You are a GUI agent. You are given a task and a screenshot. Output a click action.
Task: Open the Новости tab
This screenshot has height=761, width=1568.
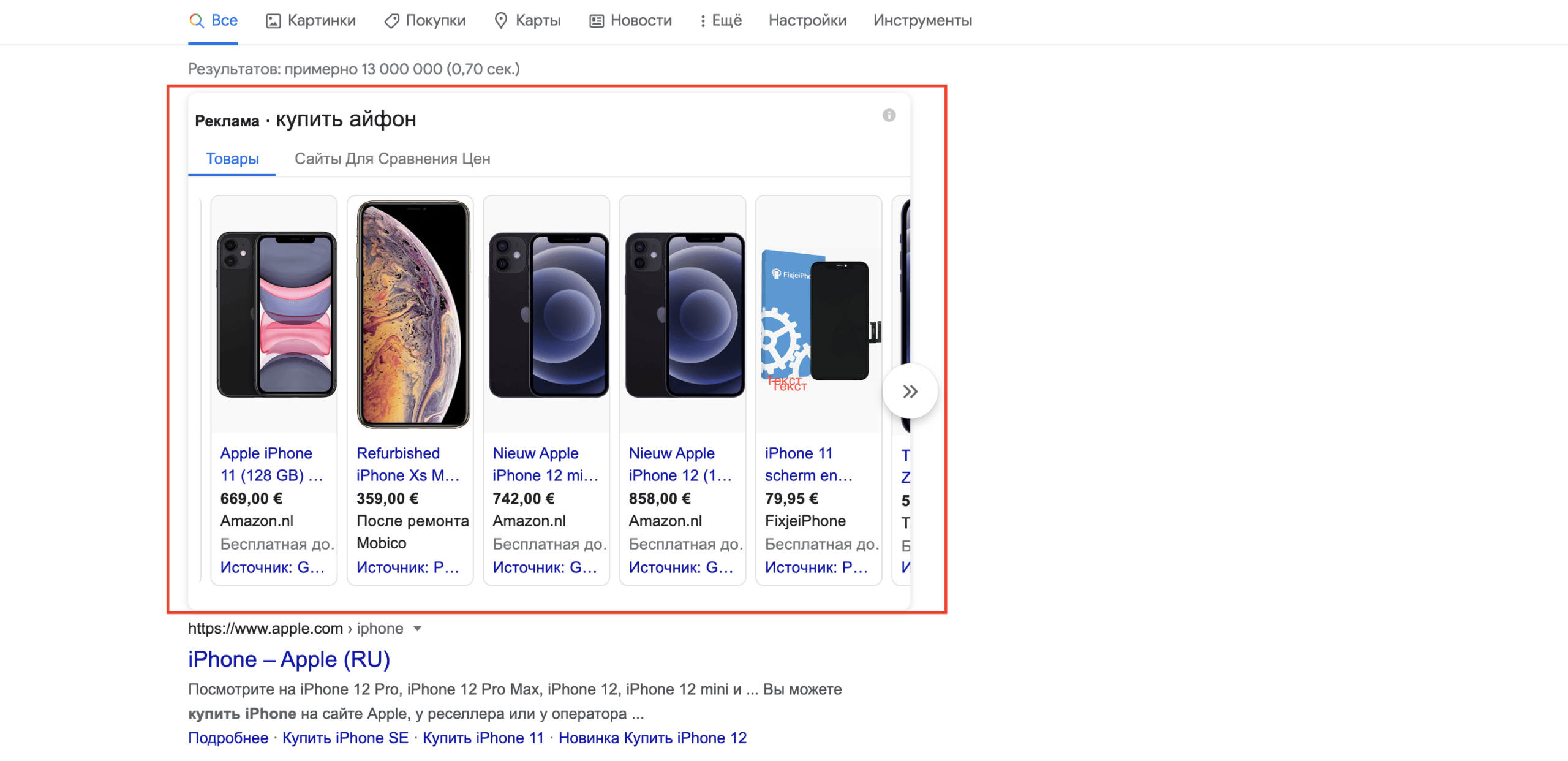630,21
